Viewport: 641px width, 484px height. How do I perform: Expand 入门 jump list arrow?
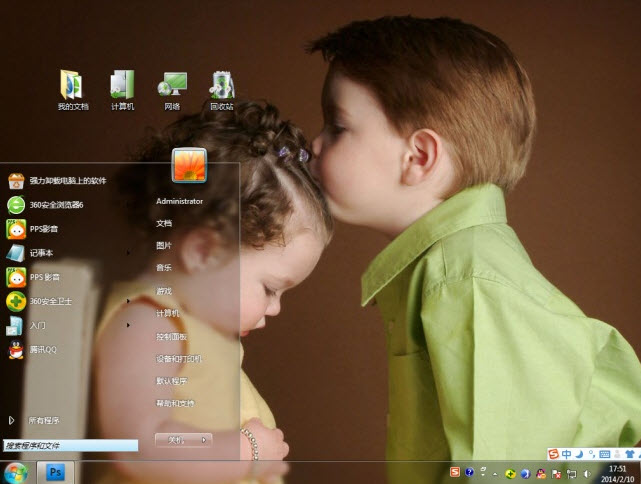point(128,325)
